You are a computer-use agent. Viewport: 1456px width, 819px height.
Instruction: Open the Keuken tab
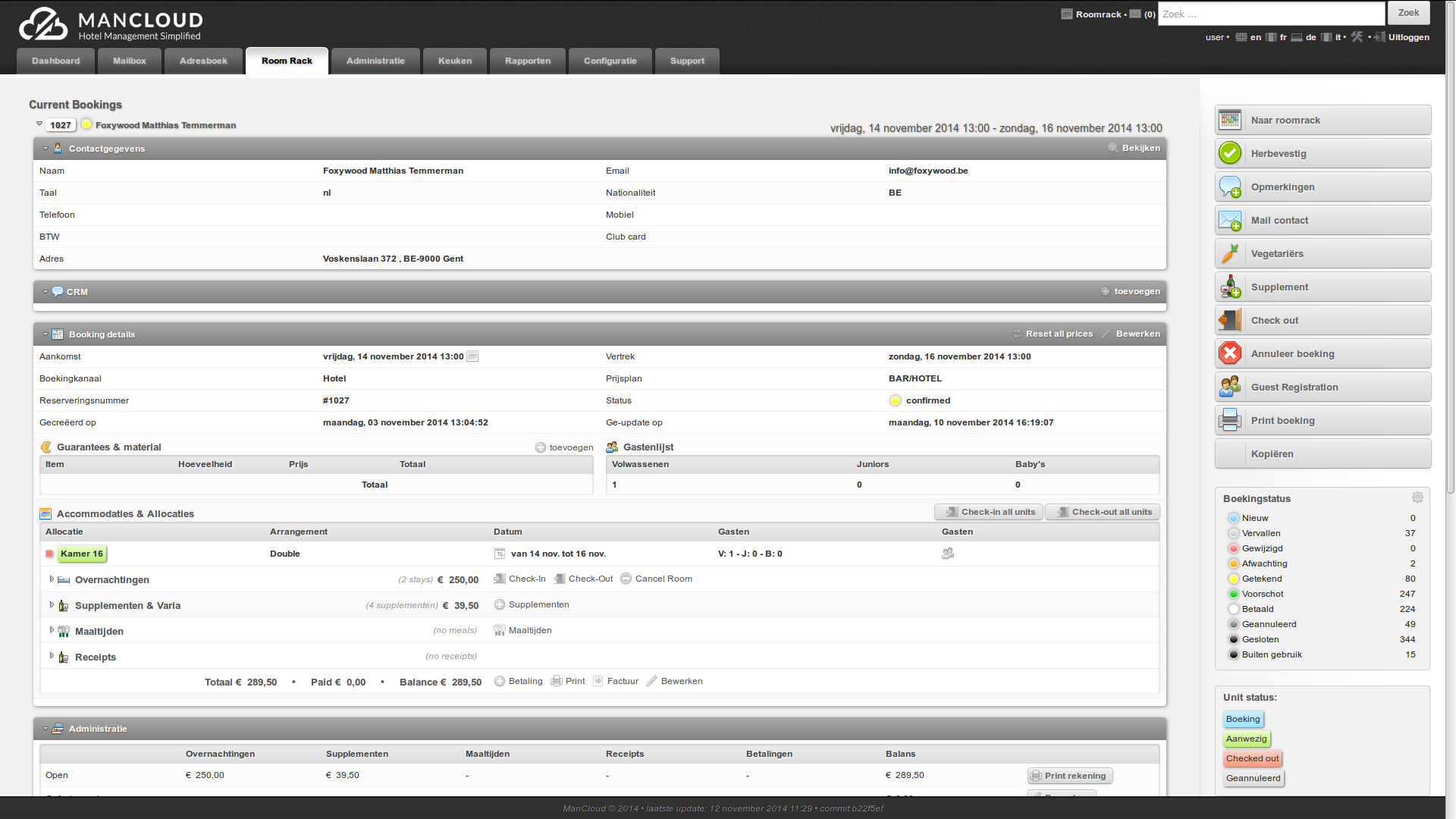(455, 61)
